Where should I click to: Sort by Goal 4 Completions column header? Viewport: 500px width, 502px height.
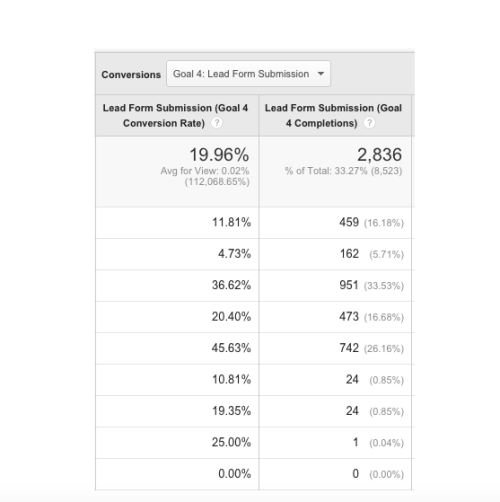pos(333,115)
